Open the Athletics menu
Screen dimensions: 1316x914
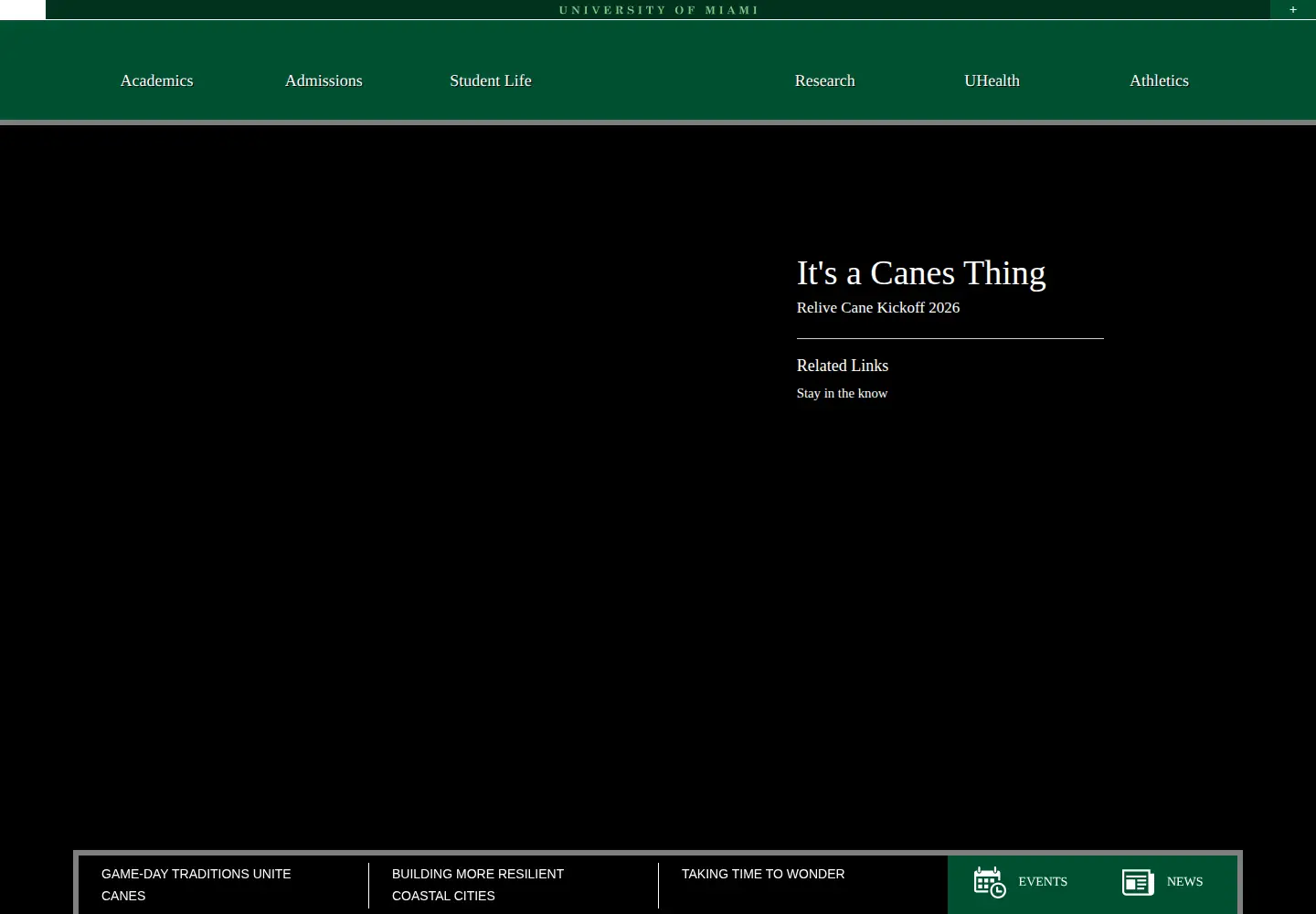(1159, 80)
